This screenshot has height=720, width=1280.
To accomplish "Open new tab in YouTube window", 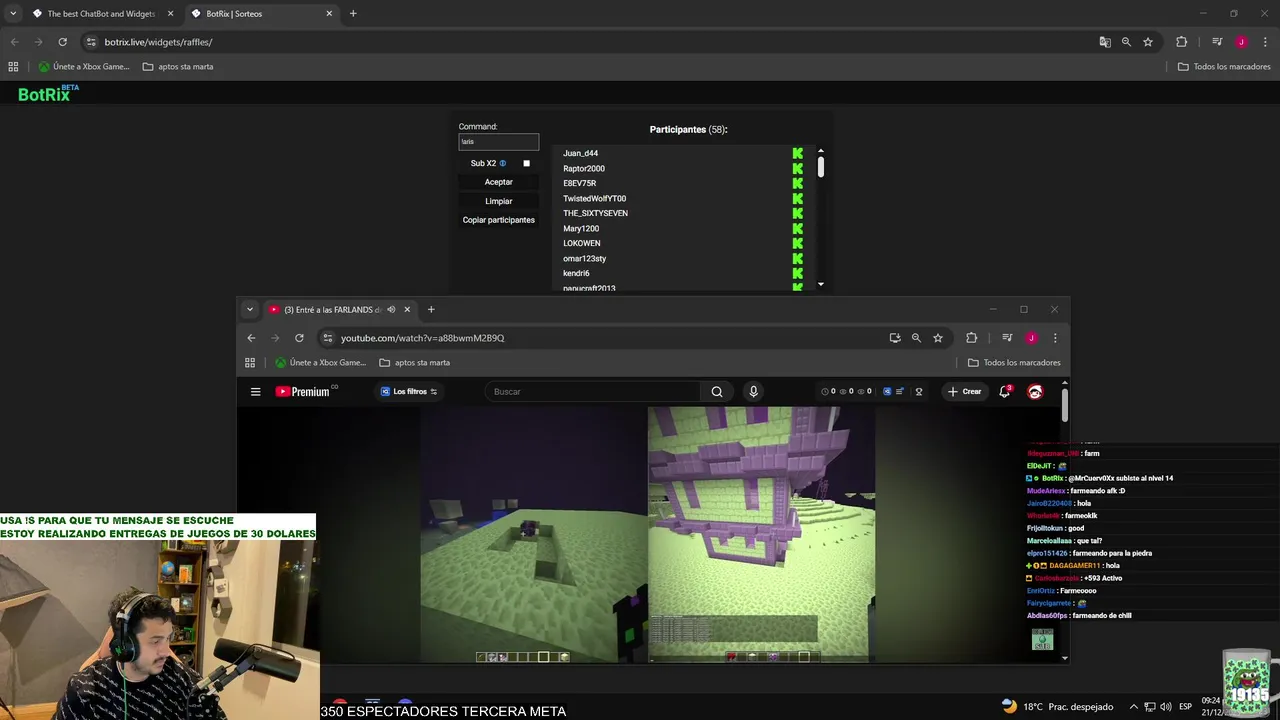I will pos(431,309).
